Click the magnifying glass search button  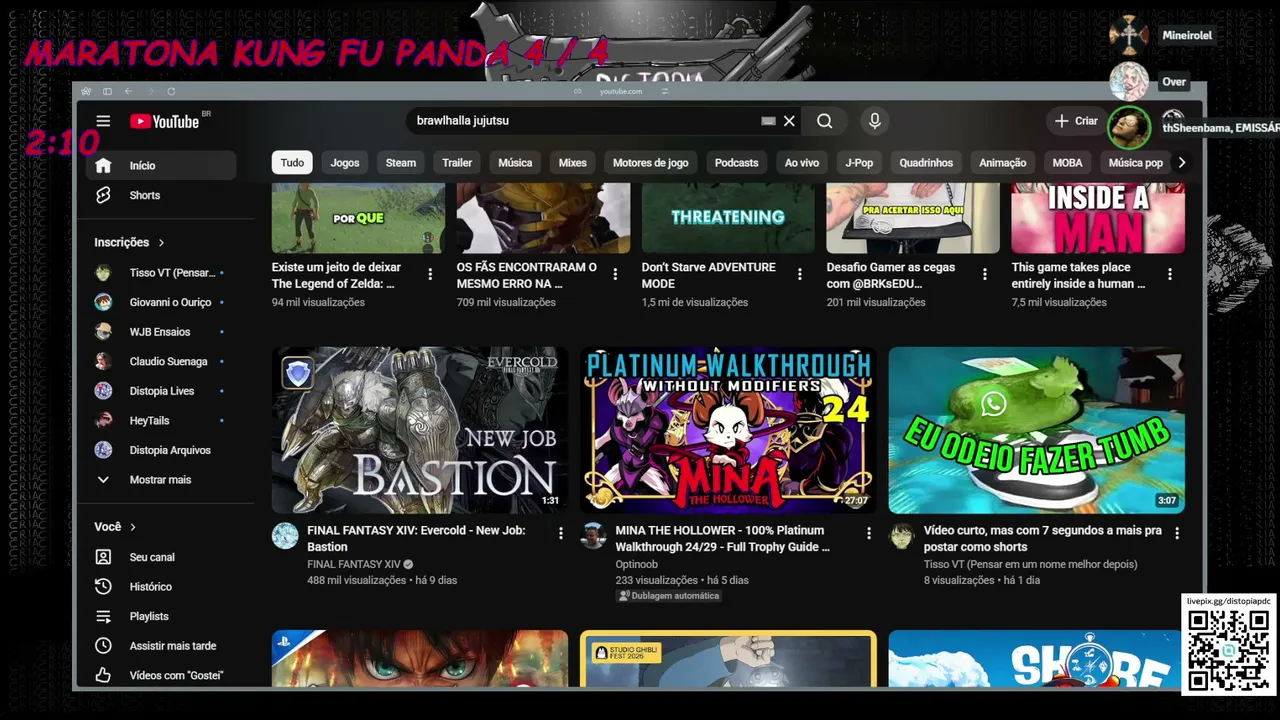824,121
